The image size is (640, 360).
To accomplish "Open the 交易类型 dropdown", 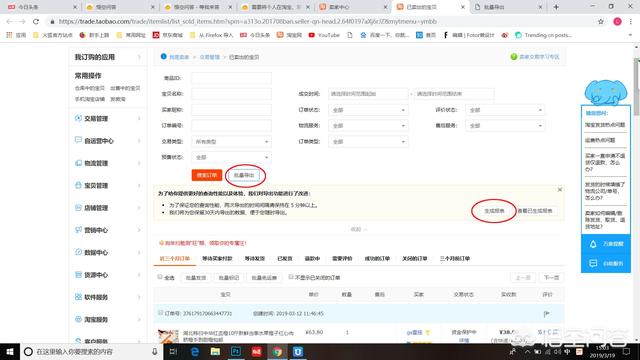I will click(231, 142).
